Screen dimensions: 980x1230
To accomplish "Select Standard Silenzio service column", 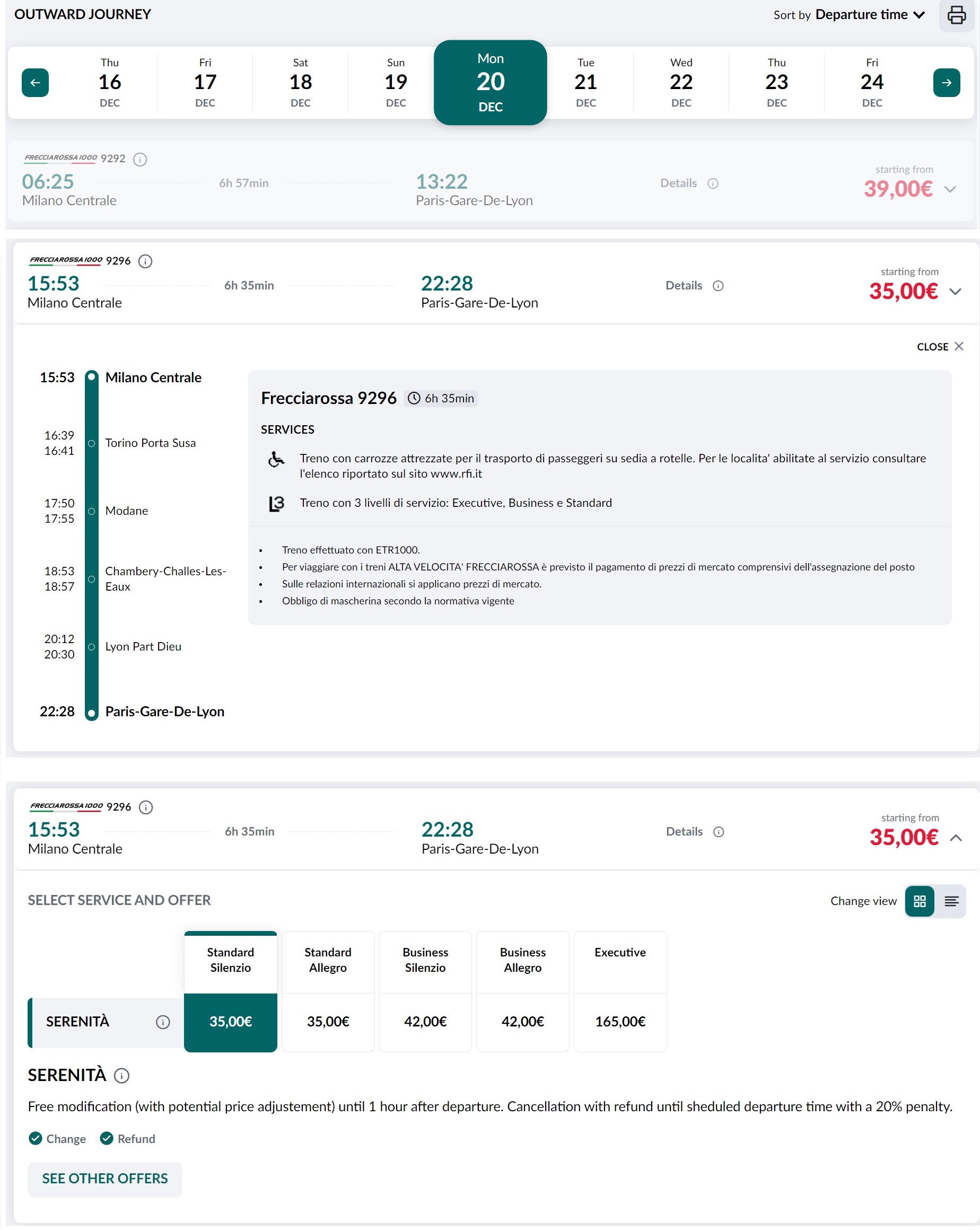I will 231,961.
